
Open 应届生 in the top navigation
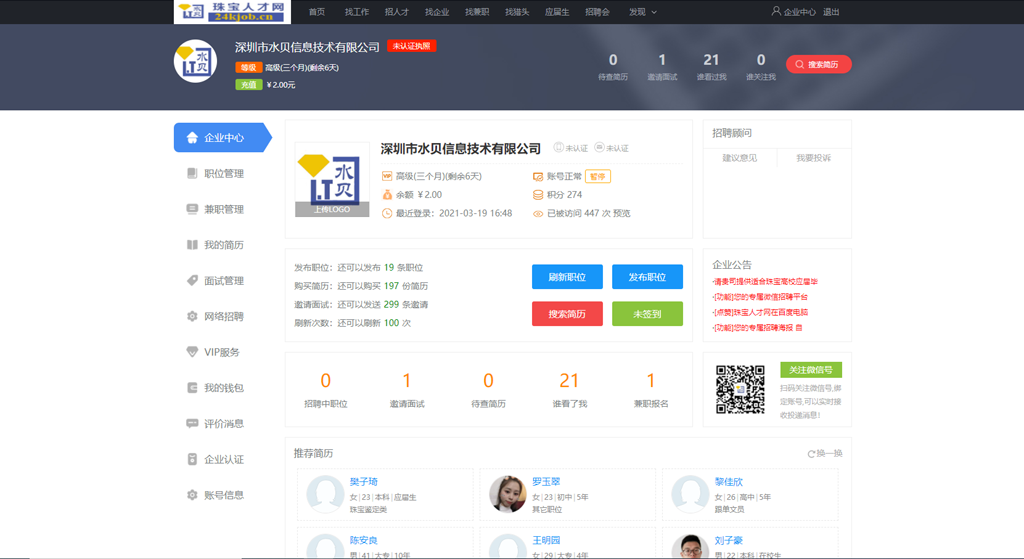pyautogui.click(x=557, y=12)
